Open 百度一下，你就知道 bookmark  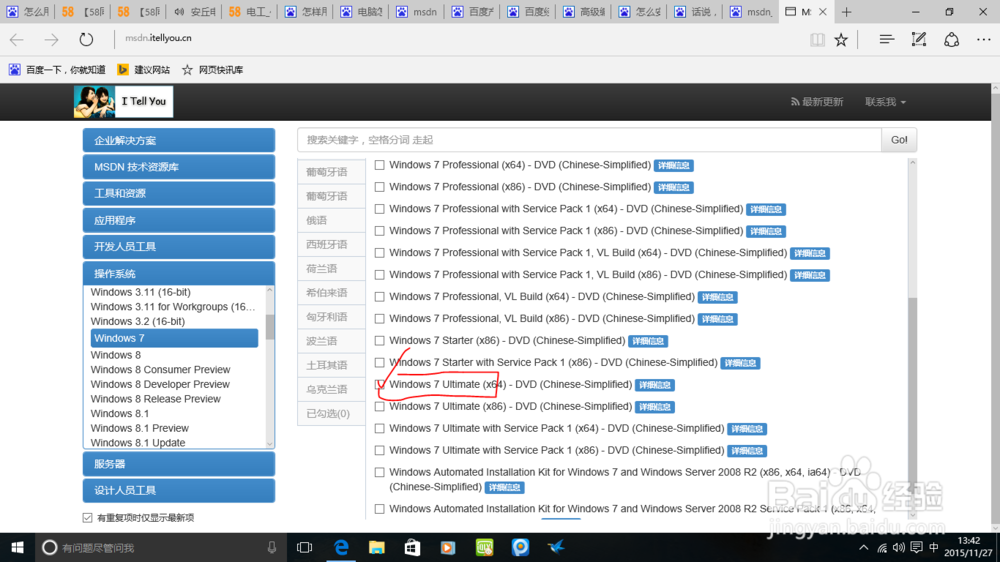click(x=57, y=70)
